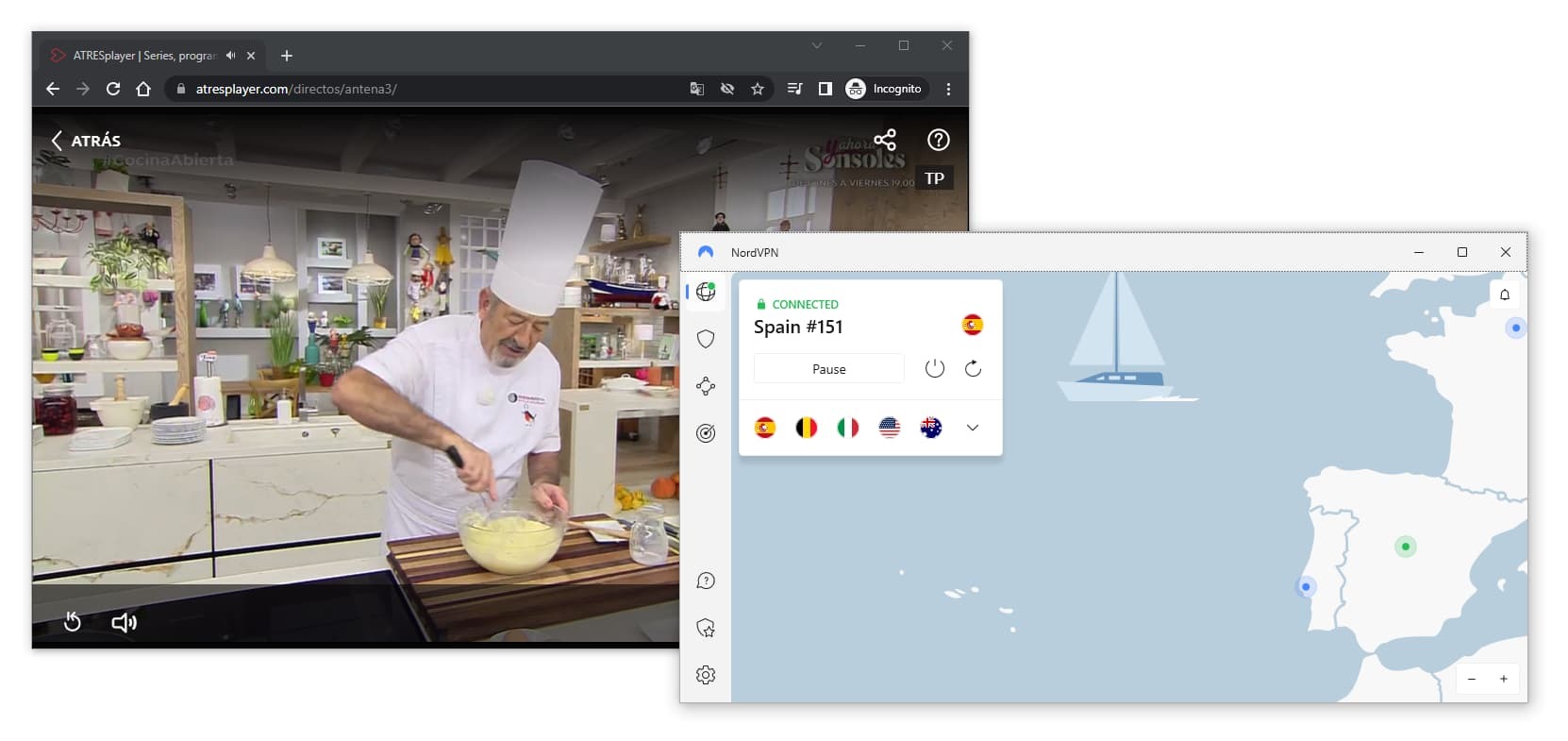Click the Incognito profile button
Viewport: 1568px width, 741px height.
pos(885,89)
